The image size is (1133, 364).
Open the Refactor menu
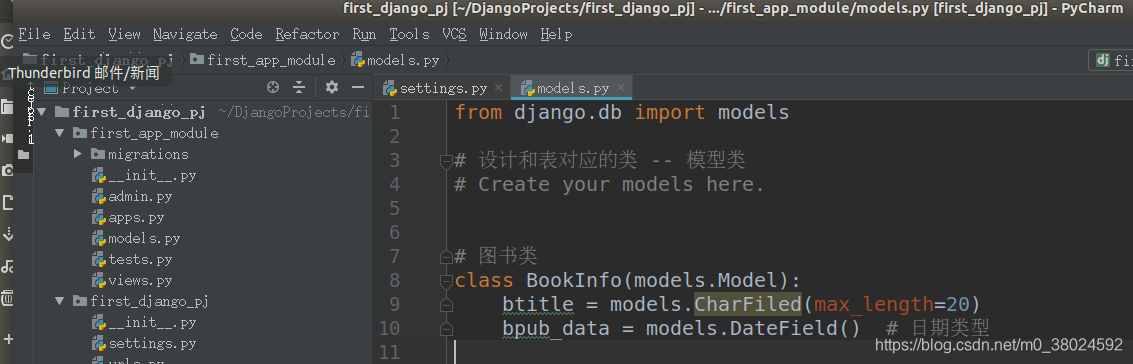[x=307, y=34]
